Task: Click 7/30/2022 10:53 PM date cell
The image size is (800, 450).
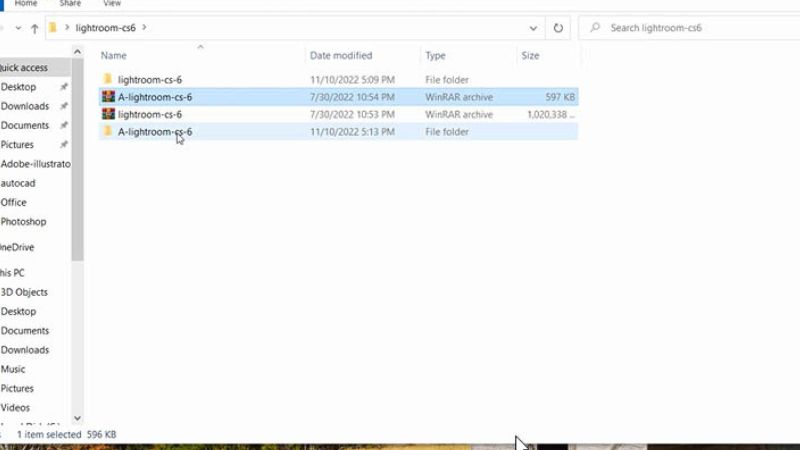Action: pyautogui.click(x=352, y=114)
